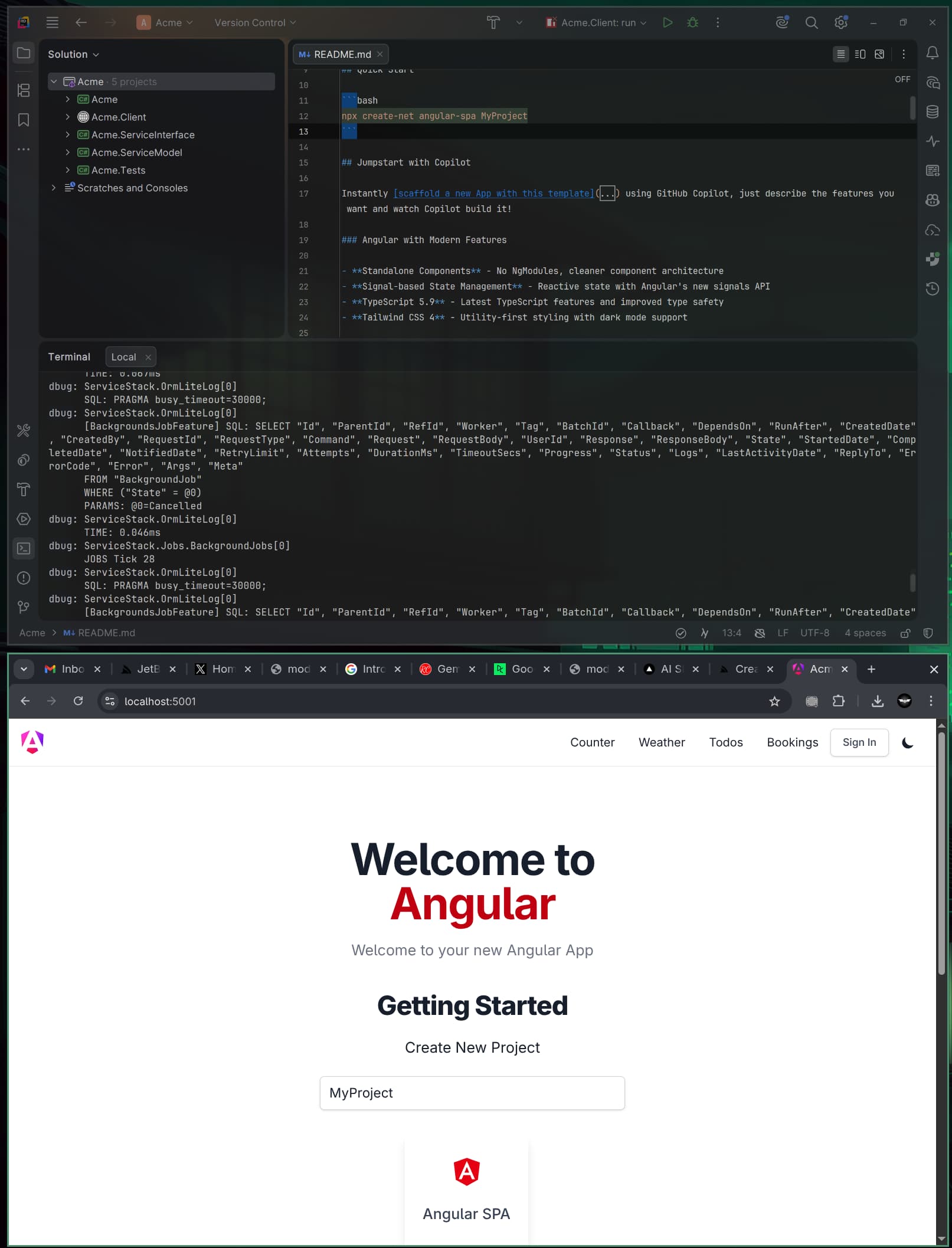
Task: Open the Weather navigation link
Action: (x=662, y=742)
